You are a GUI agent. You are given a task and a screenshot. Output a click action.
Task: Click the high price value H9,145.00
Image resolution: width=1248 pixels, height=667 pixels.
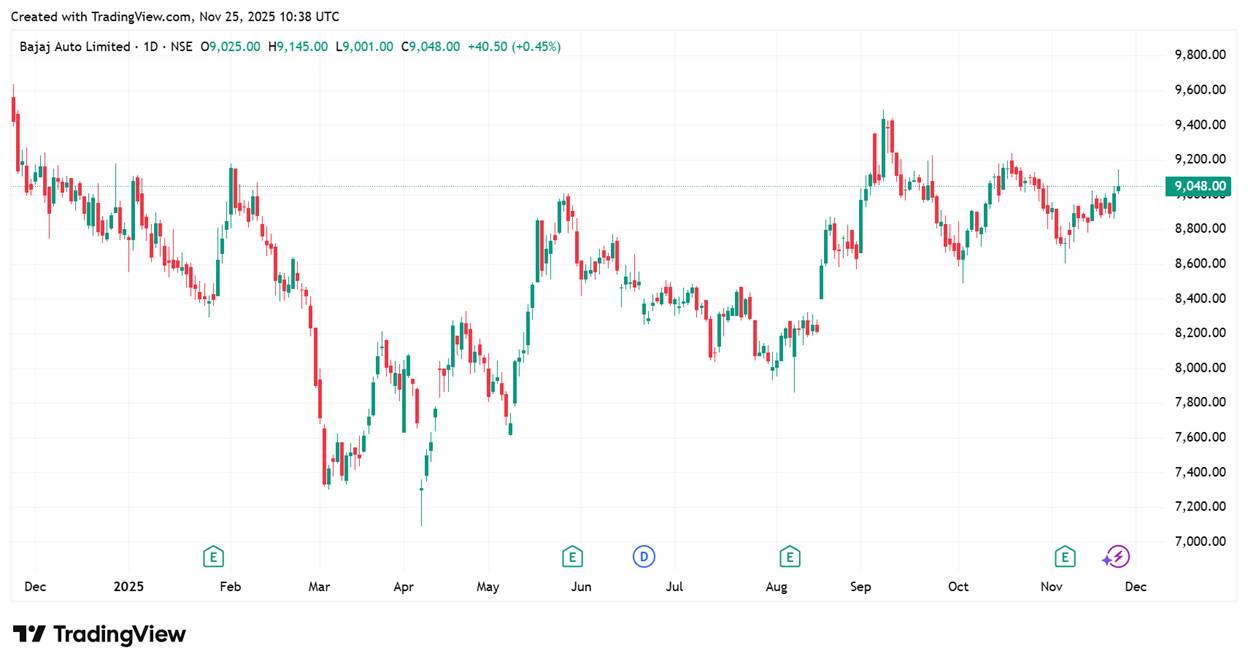298,47
